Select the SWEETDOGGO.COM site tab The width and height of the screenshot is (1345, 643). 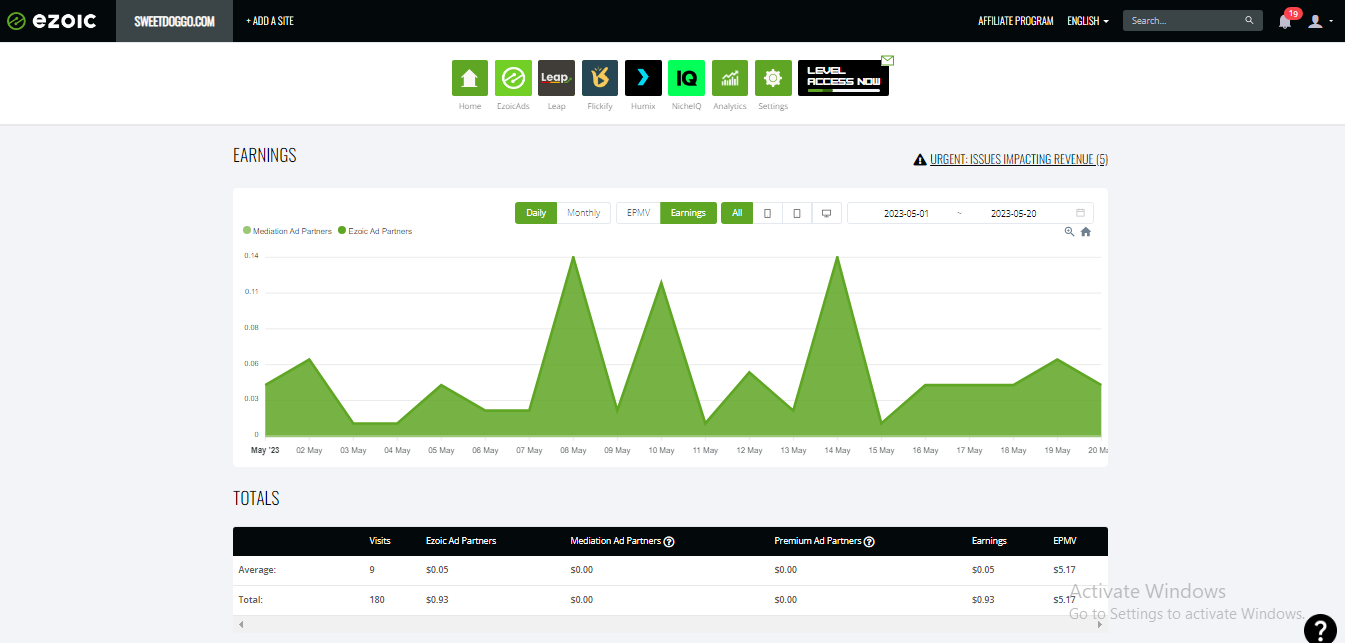(175, 21)
